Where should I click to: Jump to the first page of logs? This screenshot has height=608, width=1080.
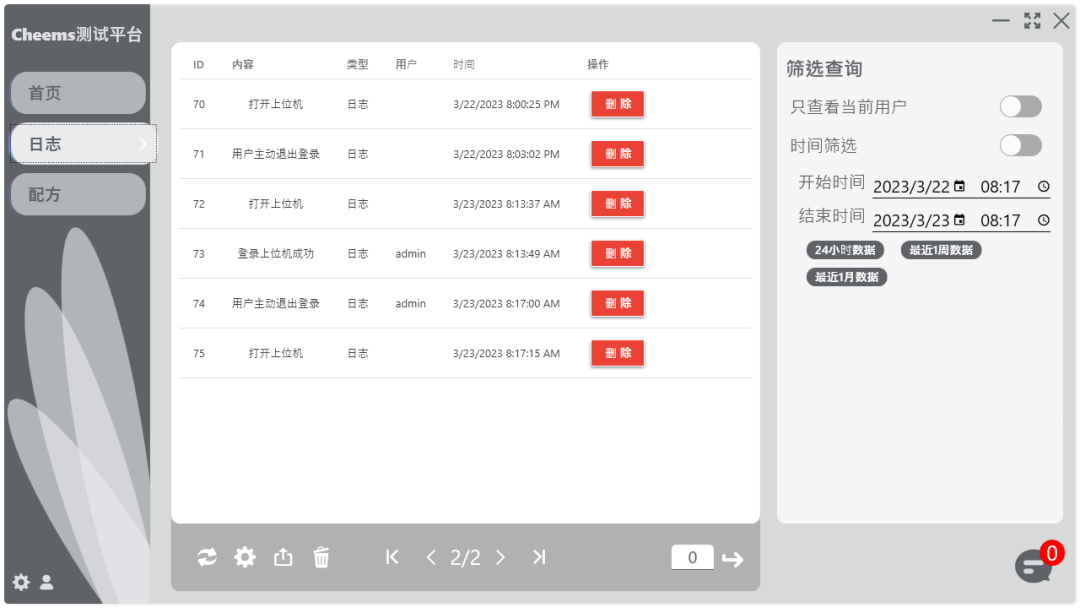tap(392, 558)
